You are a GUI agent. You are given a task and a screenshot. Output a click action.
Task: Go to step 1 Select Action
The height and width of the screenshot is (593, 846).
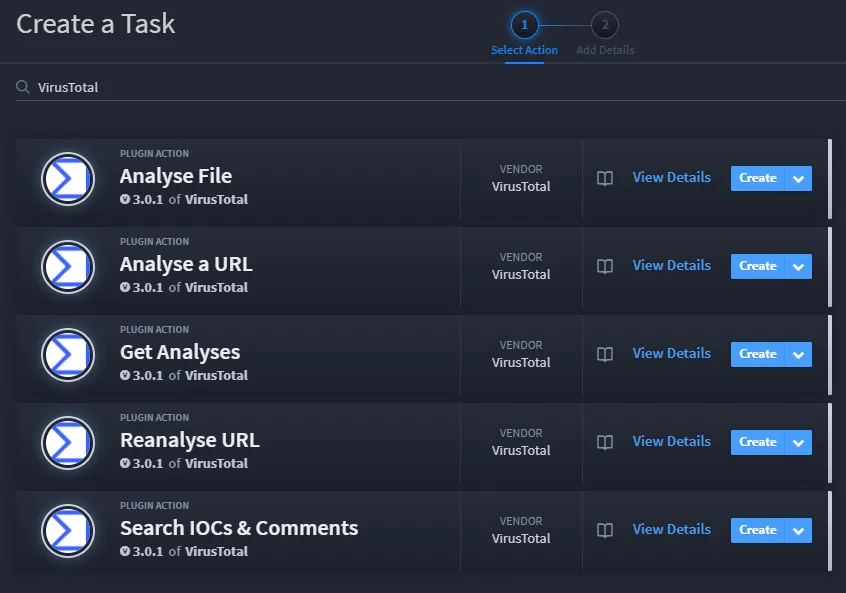pyautogui.click(x=524, y=34)
